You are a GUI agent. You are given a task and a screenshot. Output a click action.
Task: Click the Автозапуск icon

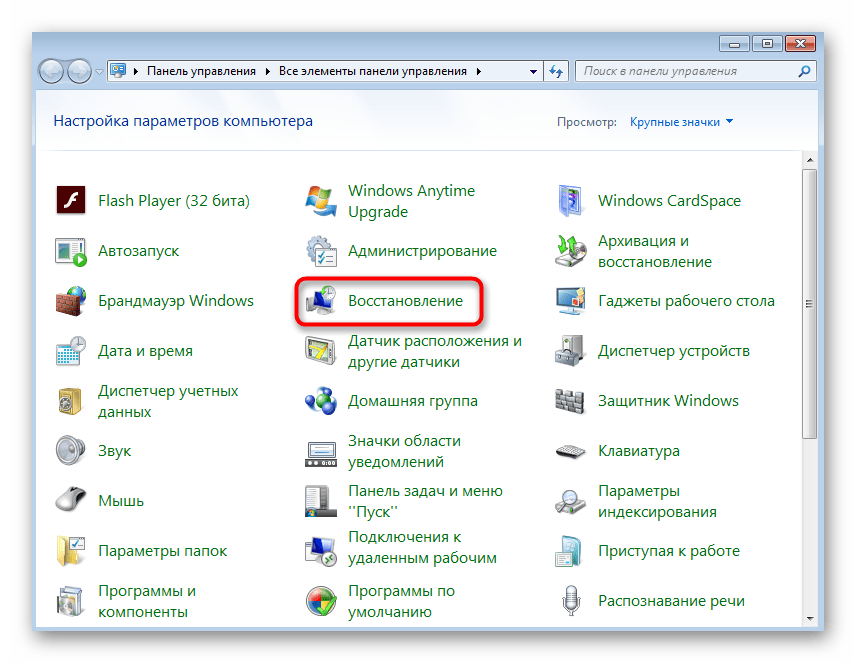(x=71, y=251)
